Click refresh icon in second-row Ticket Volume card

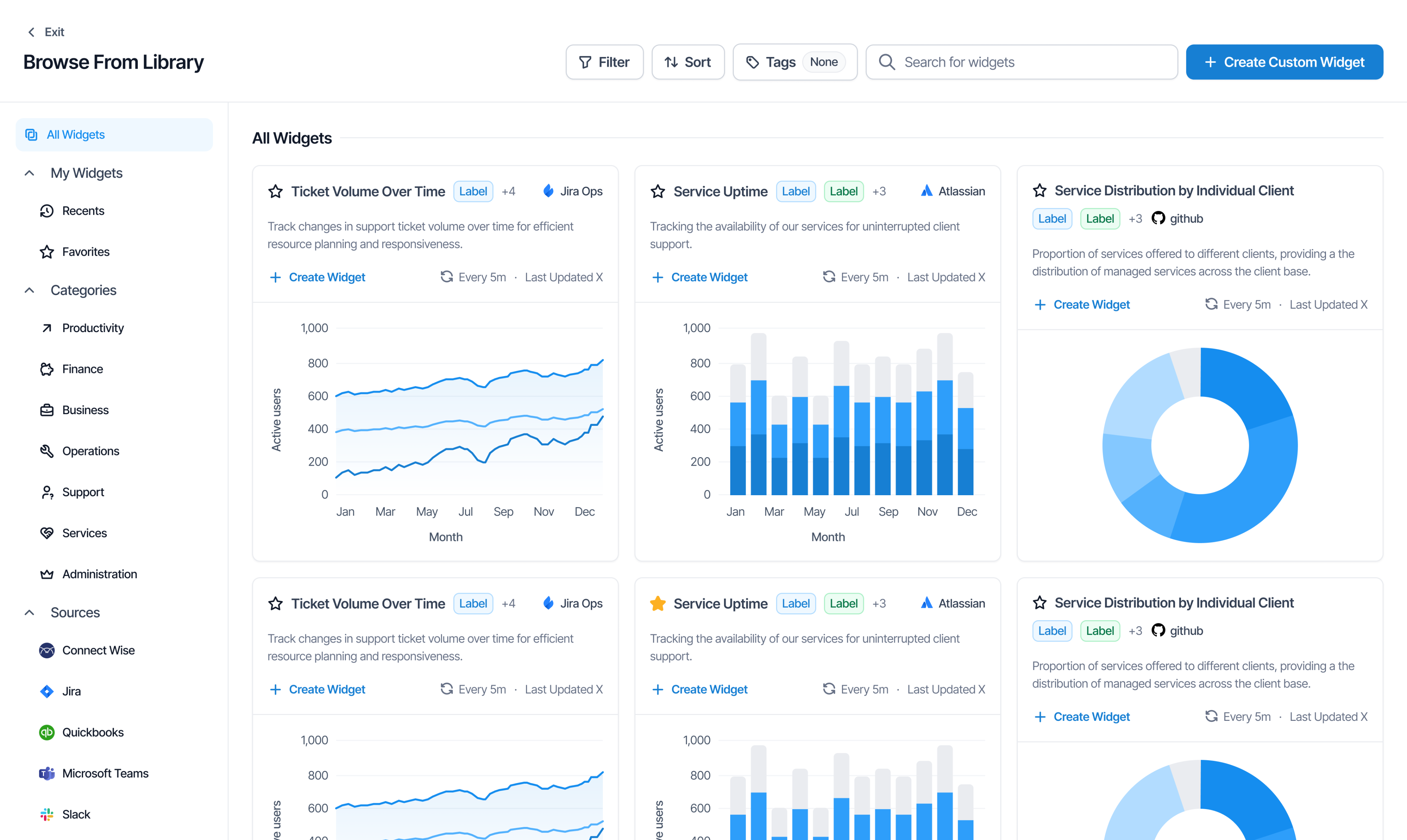447,689
